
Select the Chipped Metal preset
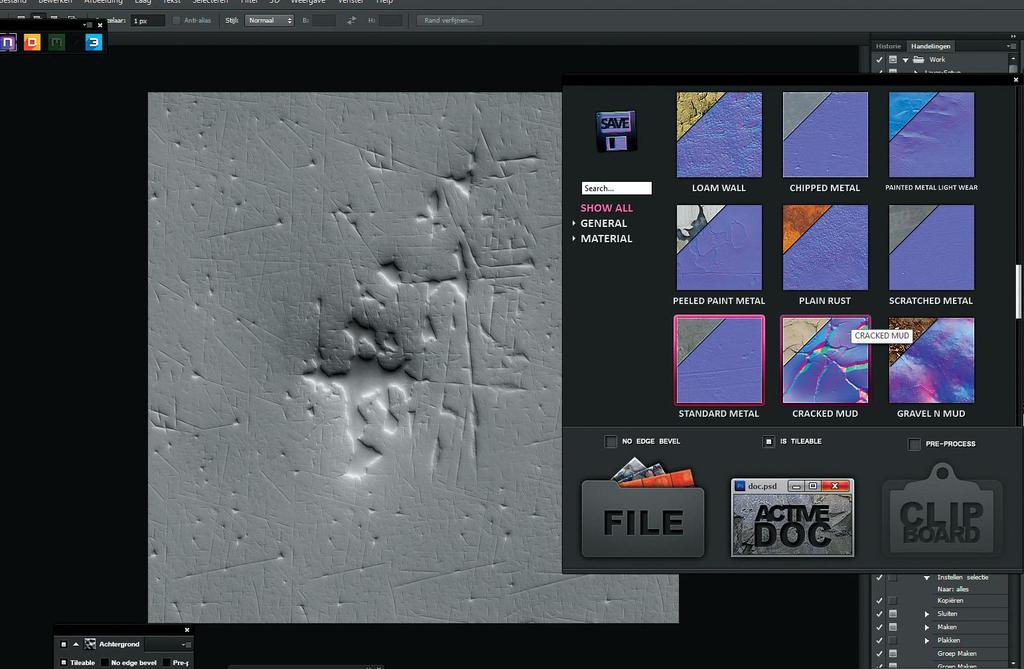coord(825,135)
